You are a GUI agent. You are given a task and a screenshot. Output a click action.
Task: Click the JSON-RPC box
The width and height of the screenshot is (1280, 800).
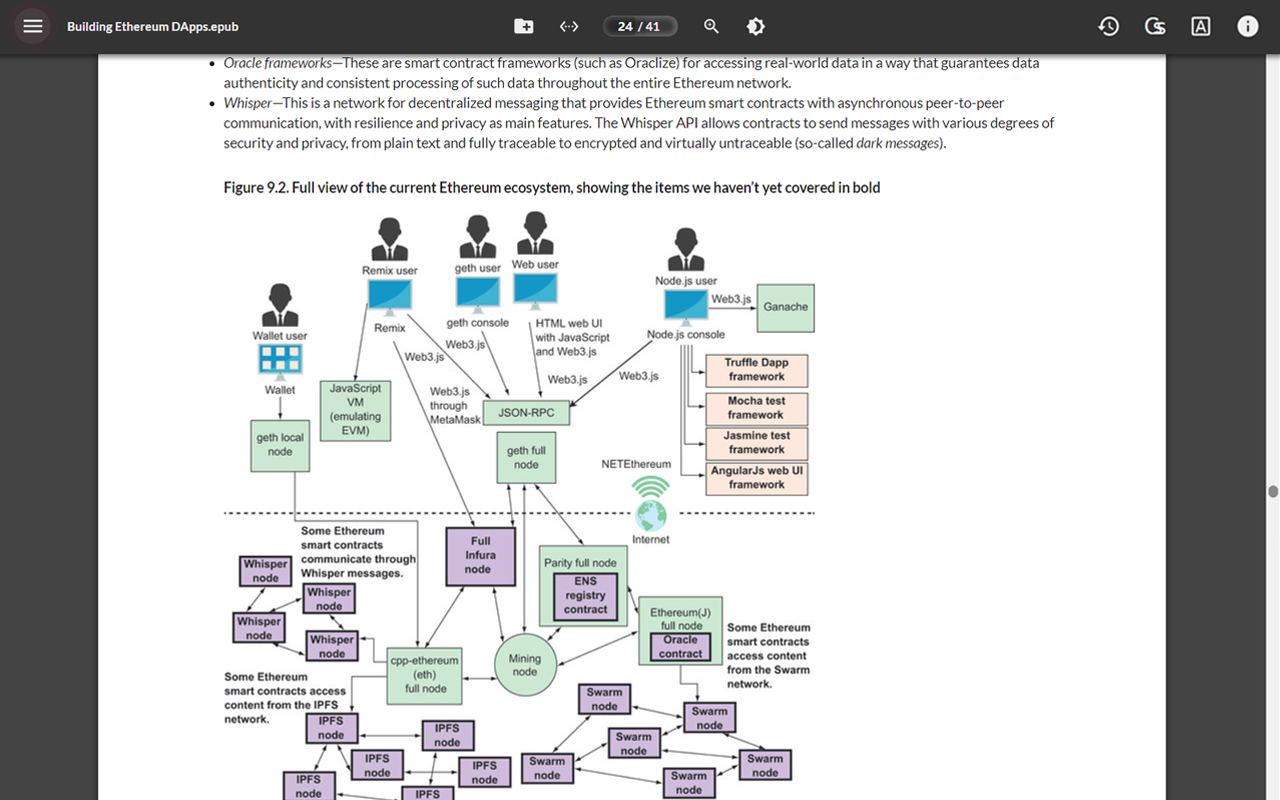tap(526, 412)
